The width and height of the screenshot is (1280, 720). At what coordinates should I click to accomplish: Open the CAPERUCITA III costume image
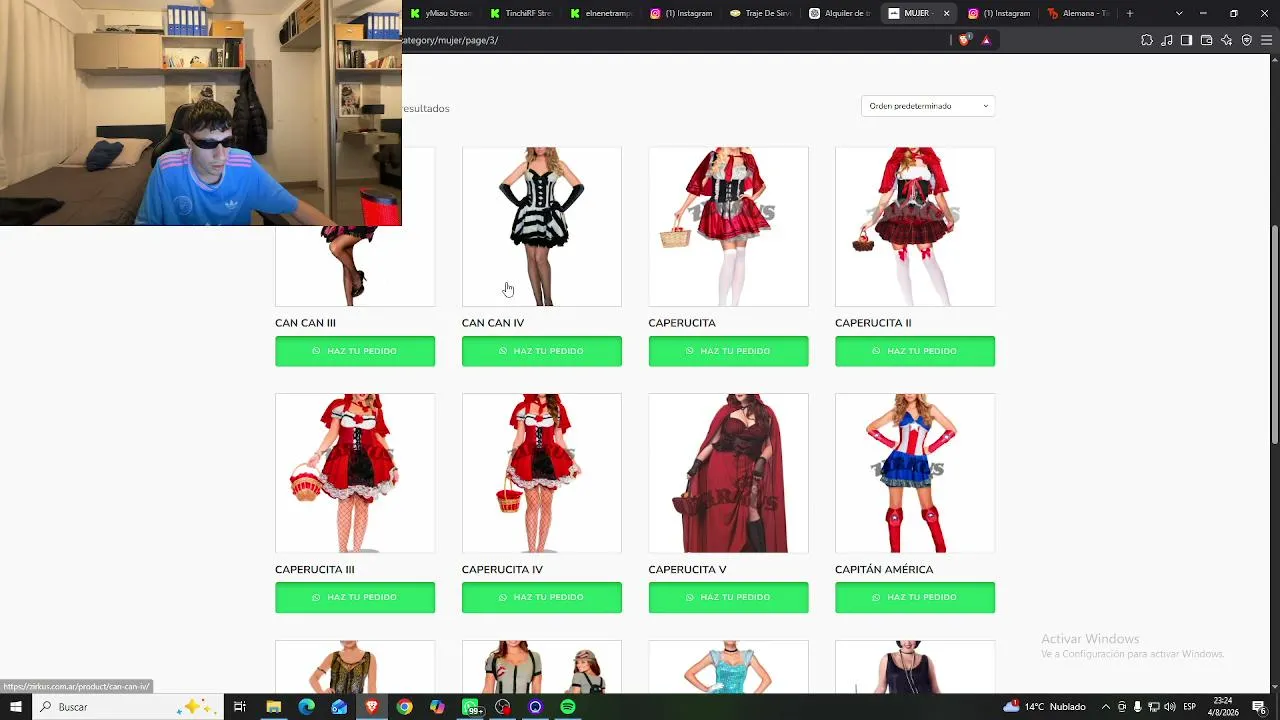click(355, 473)
